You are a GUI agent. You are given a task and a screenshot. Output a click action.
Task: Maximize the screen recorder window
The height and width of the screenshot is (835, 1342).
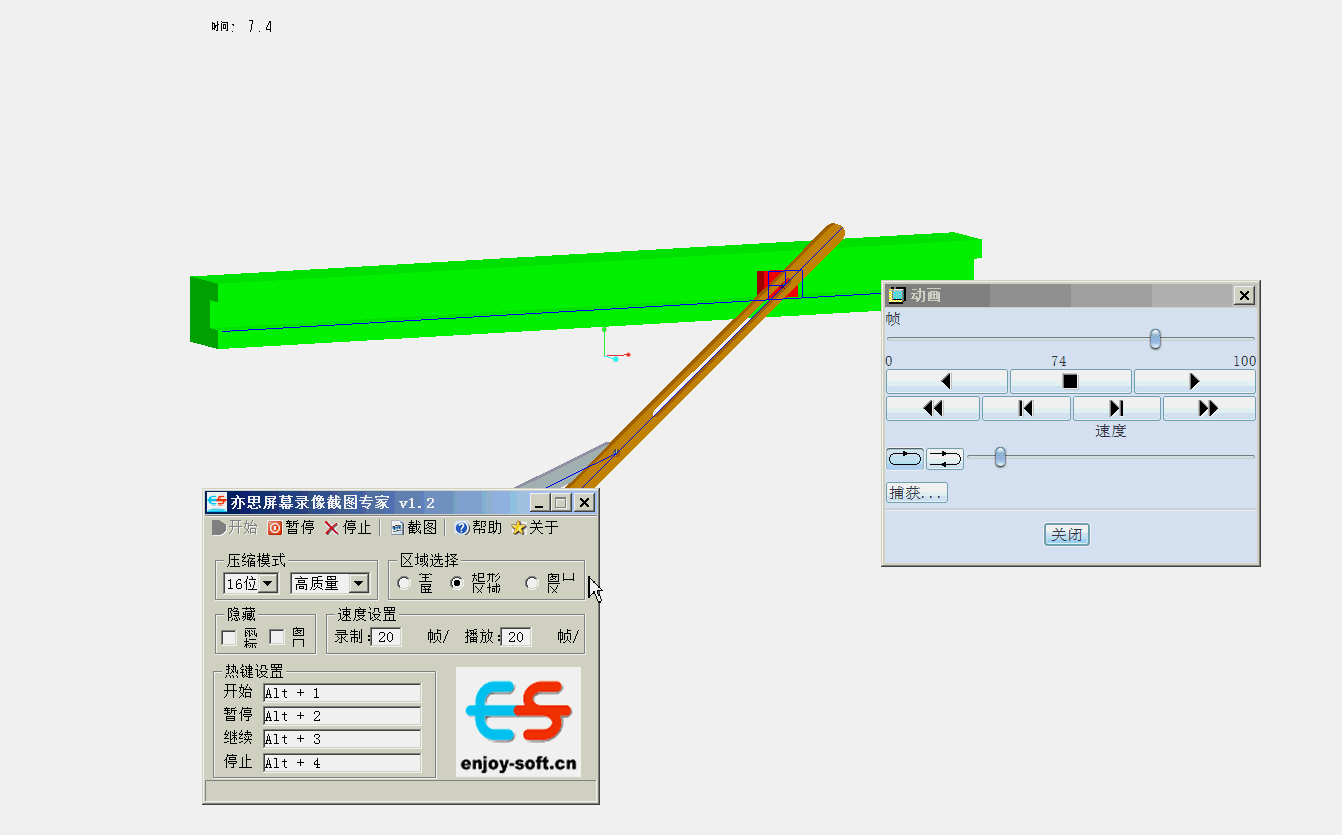point(561,502)
